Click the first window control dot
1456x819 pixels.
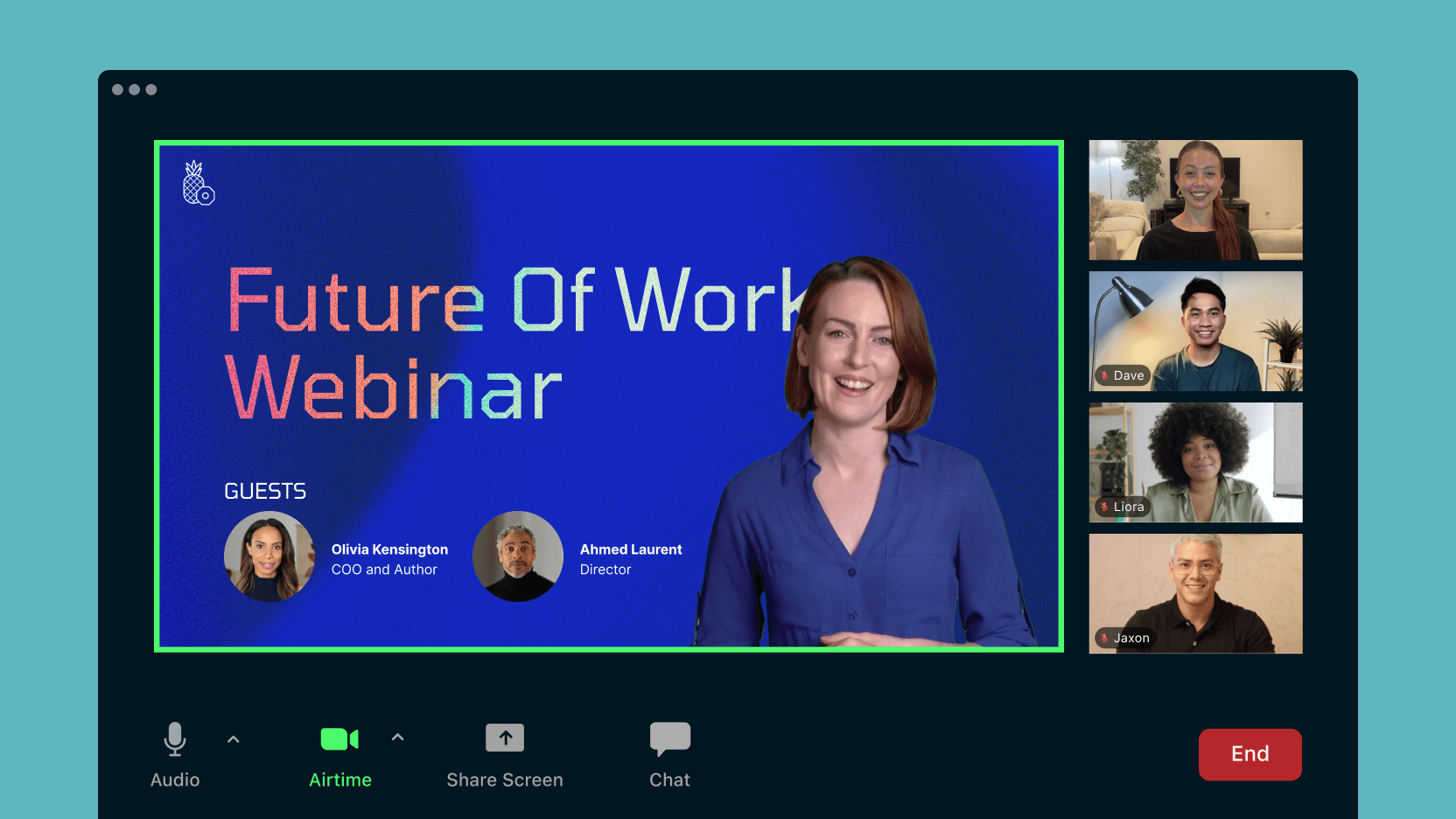[x=117, y=89]
